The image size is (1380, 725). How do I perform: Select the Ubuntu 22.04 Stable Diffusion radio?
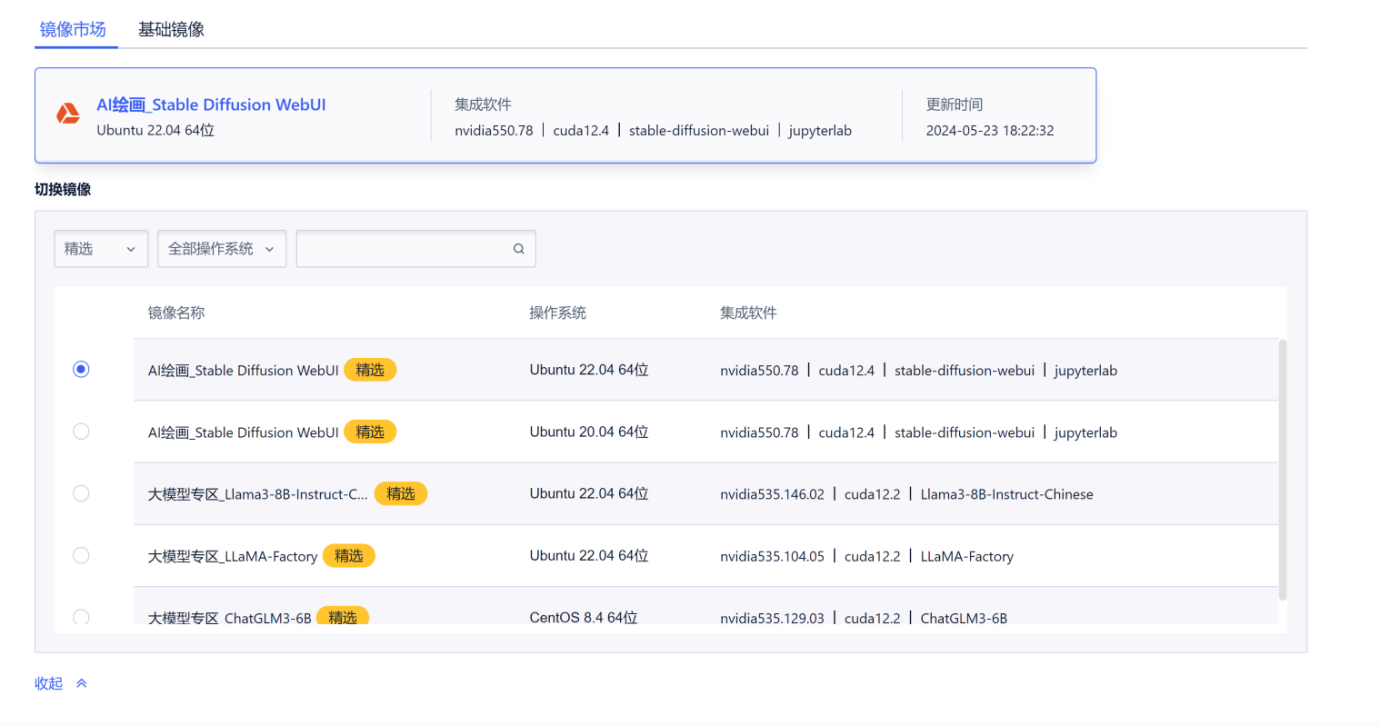pyautogui.click(x=81, y=369)
